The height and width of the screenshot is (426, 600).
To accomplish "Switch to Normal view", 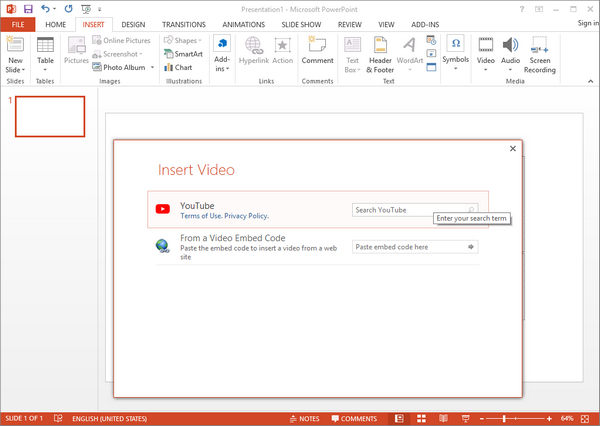I will tap(399, 419).
